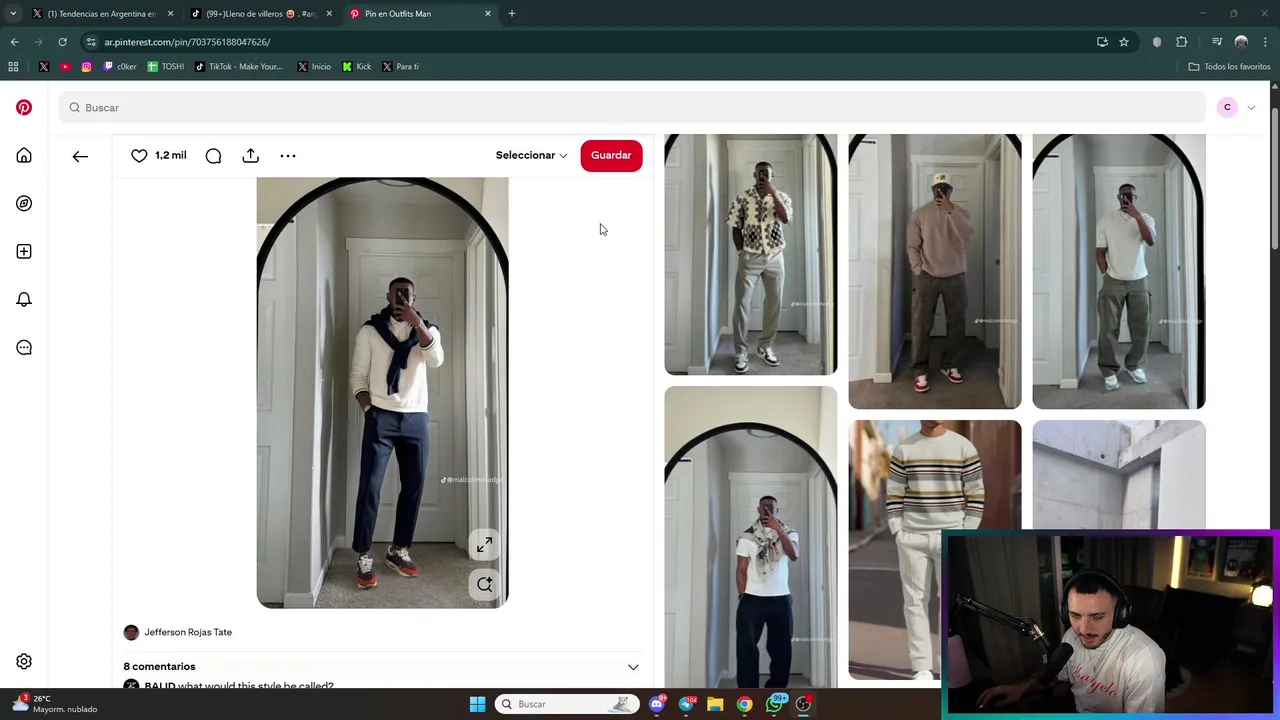Open Telegram from the taskbar
The width and height of the screenshot is (1280, 720).
(686, 704)
